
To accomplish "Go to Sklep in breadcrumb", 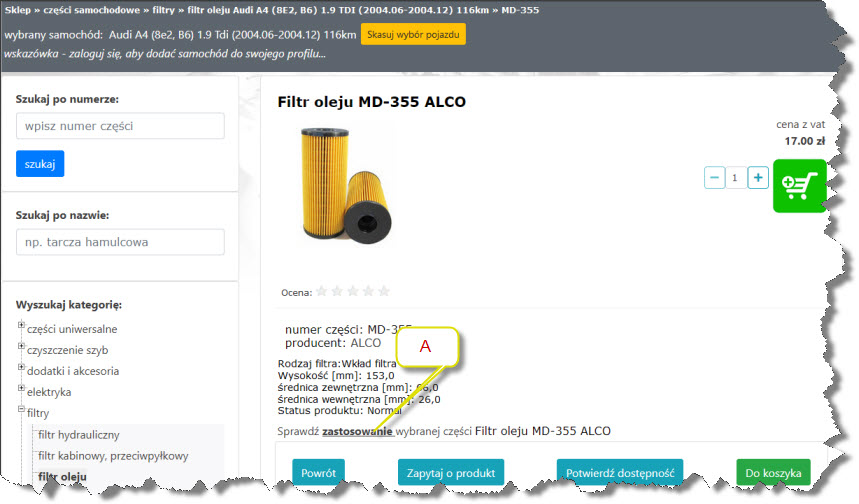I will [x=18, y=10].
